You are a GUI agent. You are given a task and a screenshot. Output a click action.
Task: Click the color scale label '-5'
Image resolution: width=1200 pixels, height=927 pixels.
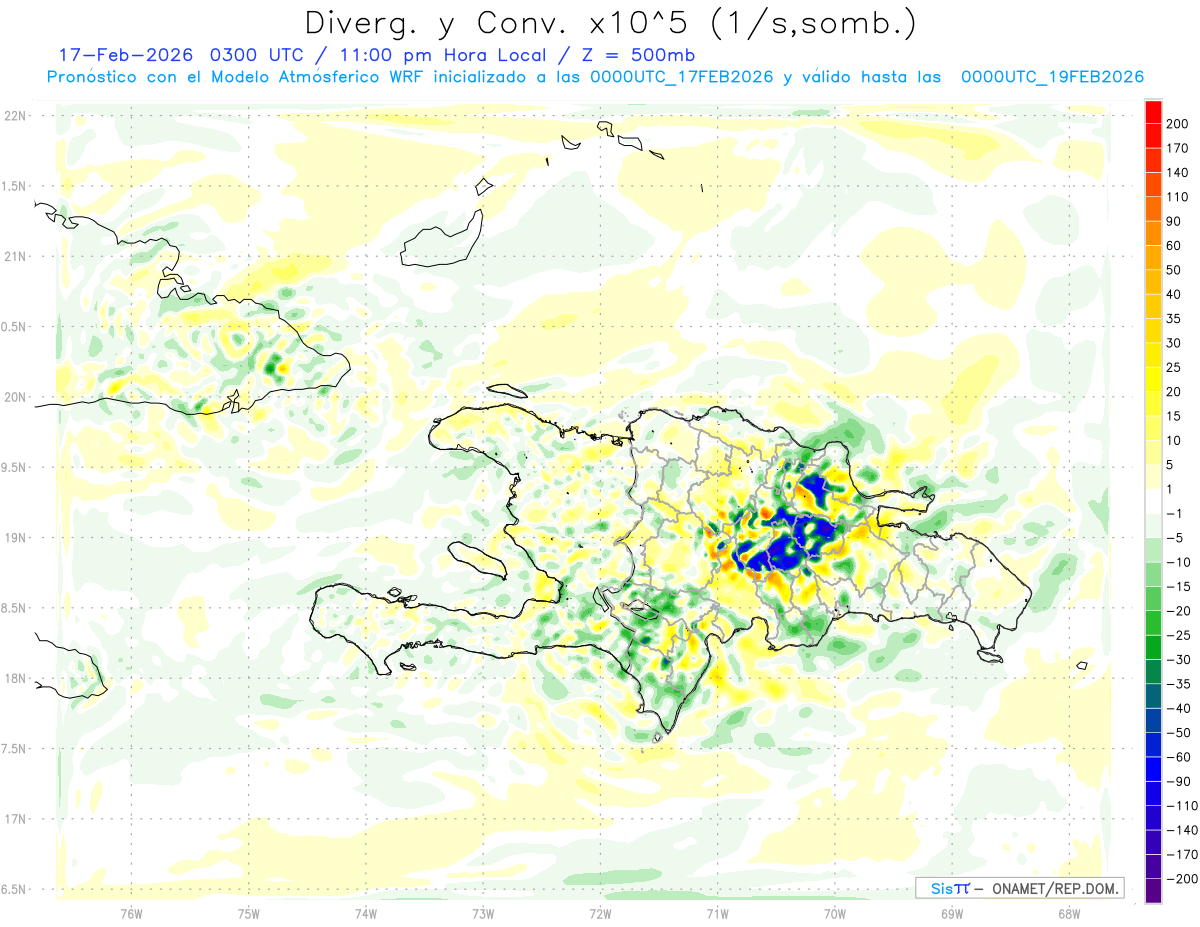(1177, 538)
